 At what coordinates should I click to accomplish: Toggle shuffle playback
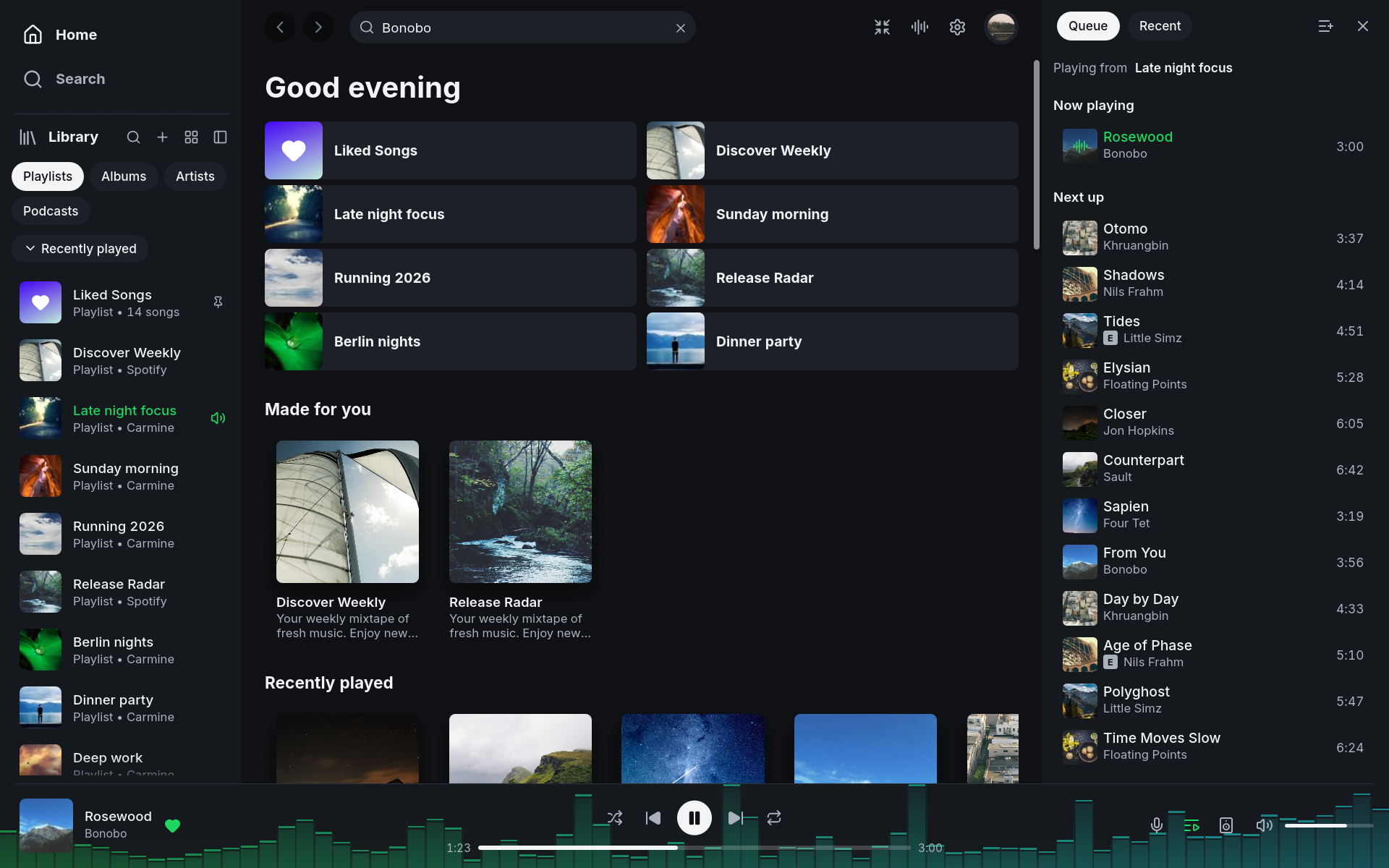point(615,818)
